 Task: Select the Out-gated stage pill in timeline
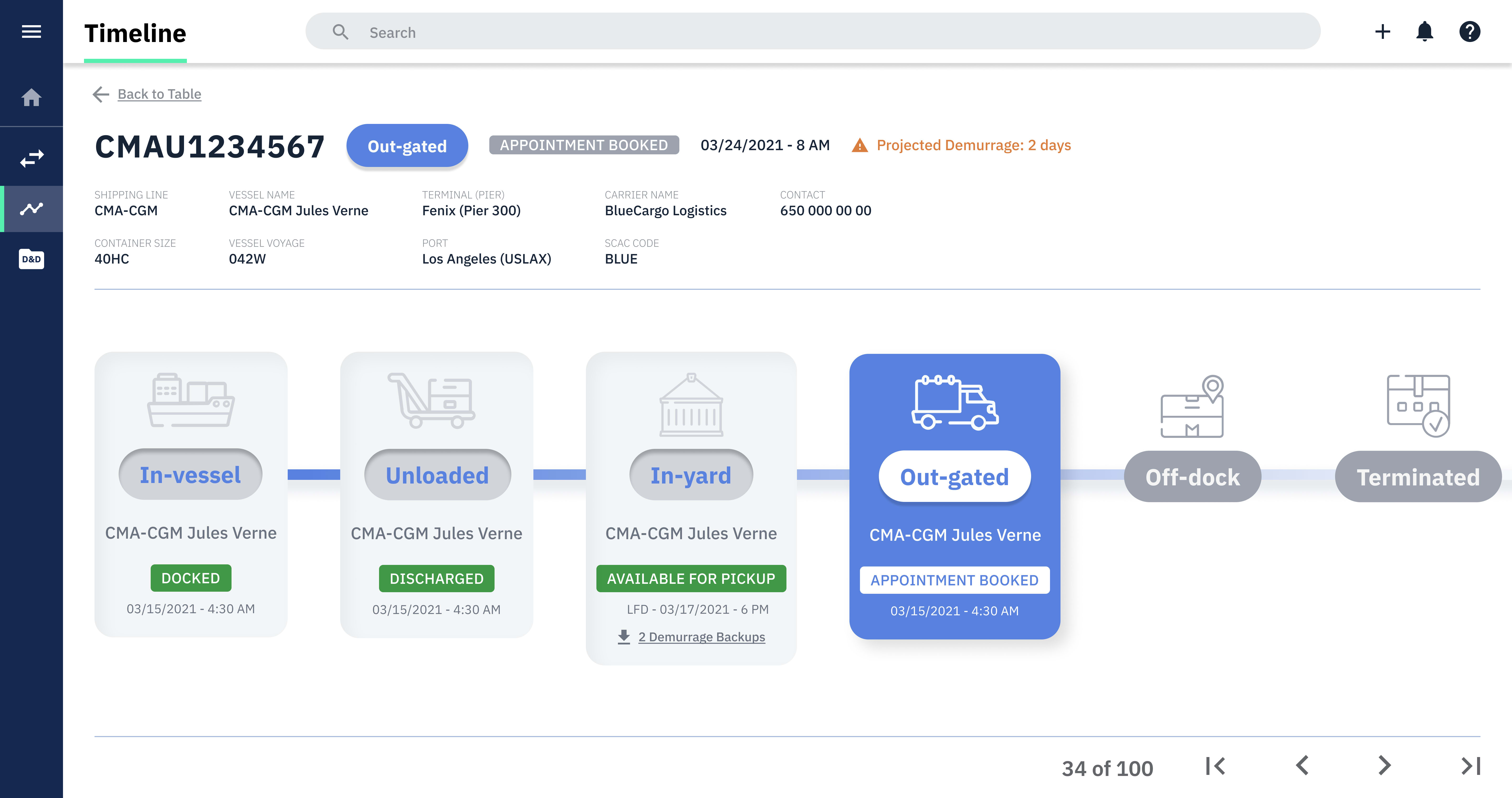coord(954,476)
